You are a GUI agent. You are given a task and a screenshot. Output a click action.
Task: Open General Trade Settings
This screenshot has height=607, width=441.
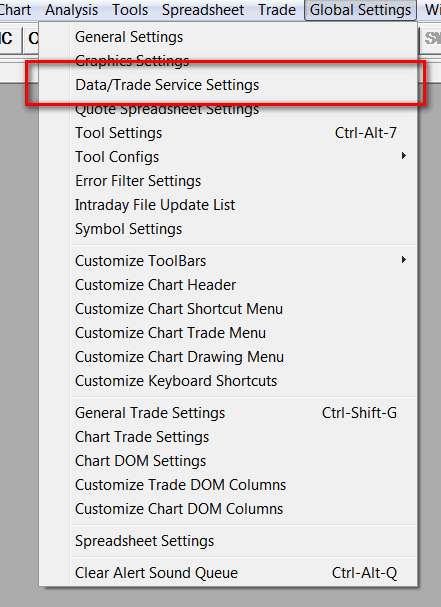(x=228, y=413)
